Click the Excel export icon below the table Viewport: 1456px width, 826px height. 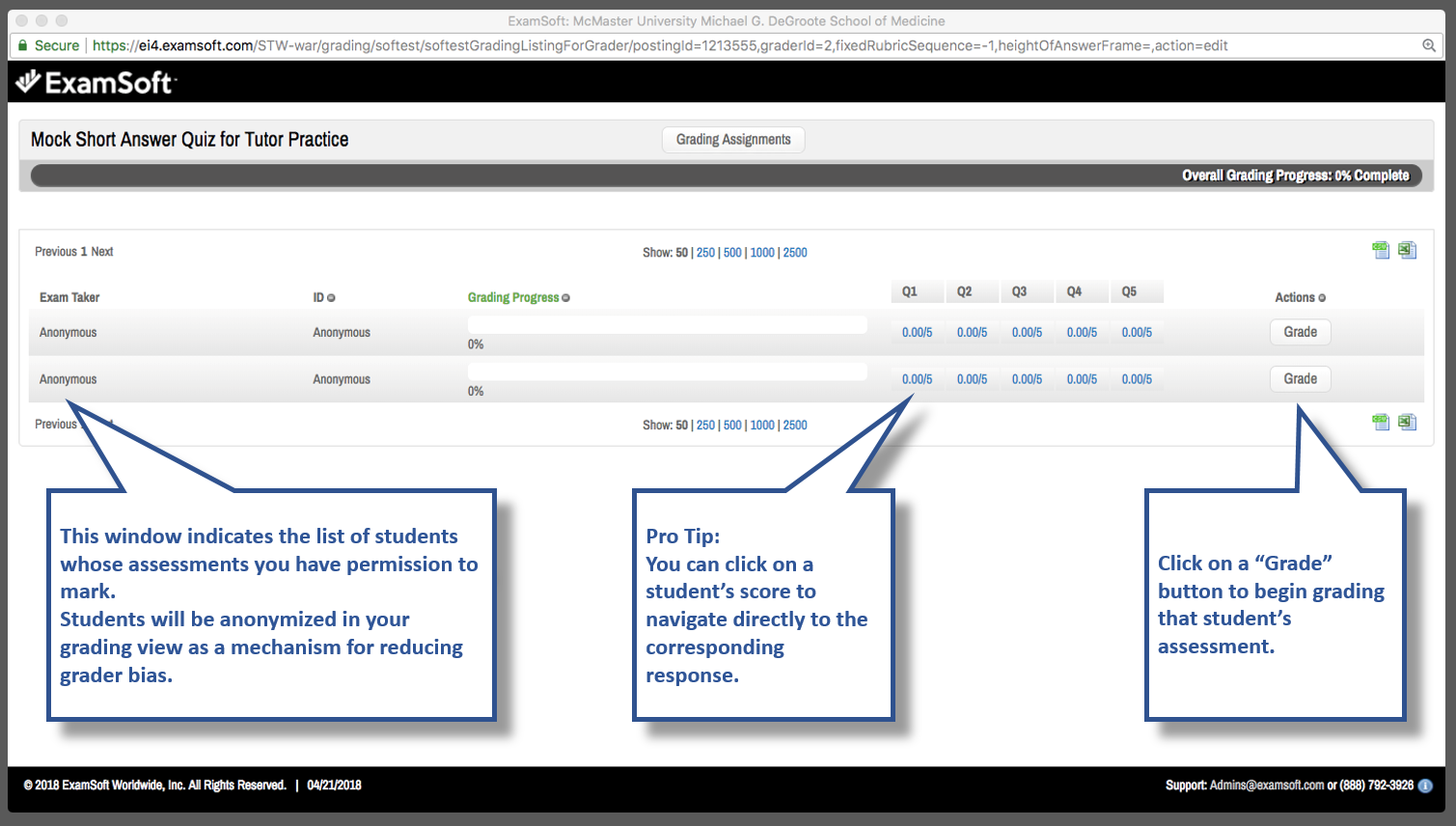click(1408, 422)
